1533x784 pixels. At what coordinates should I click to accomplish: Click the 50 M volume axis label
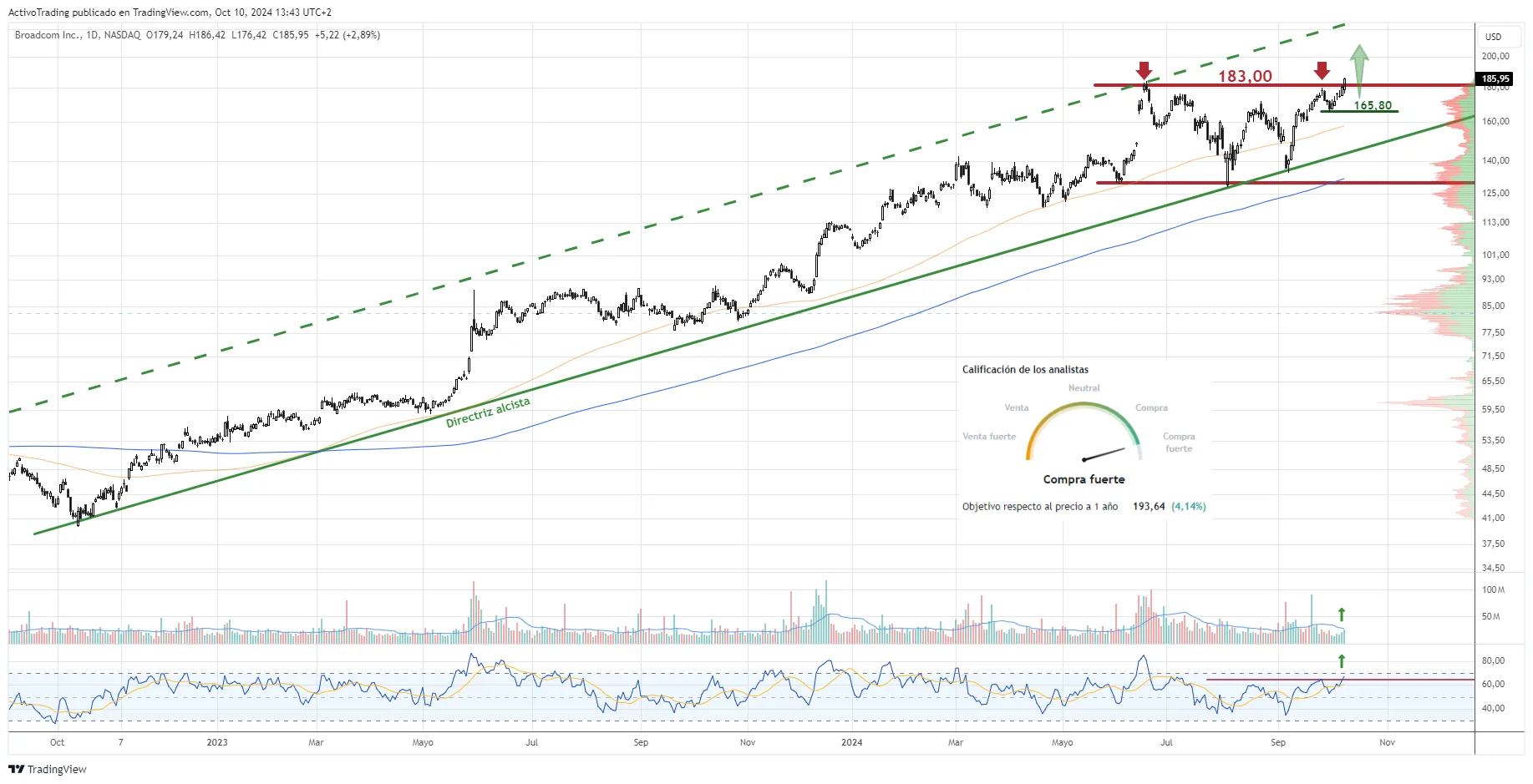pos(1490,616)
